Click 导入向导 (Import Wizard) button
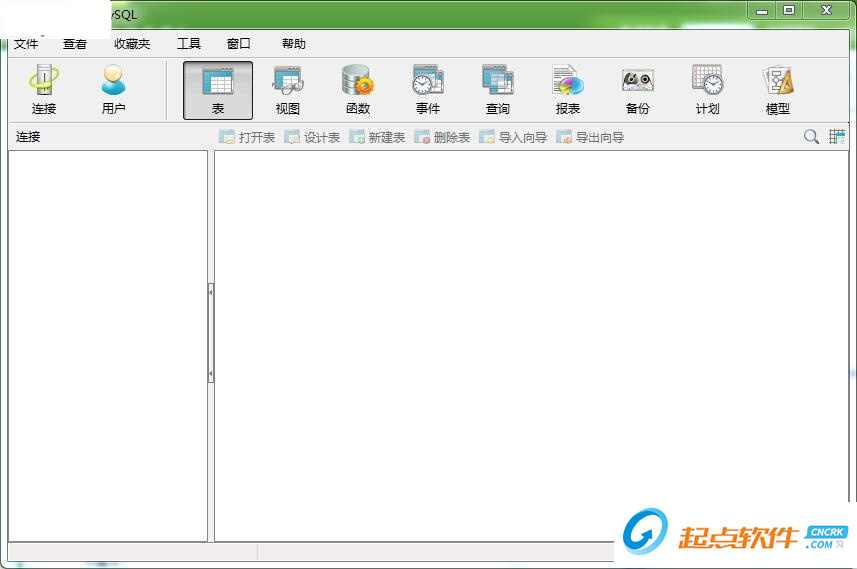Viewport: 857px width, 569px height. pyautogui.click(x=513, y=137)
